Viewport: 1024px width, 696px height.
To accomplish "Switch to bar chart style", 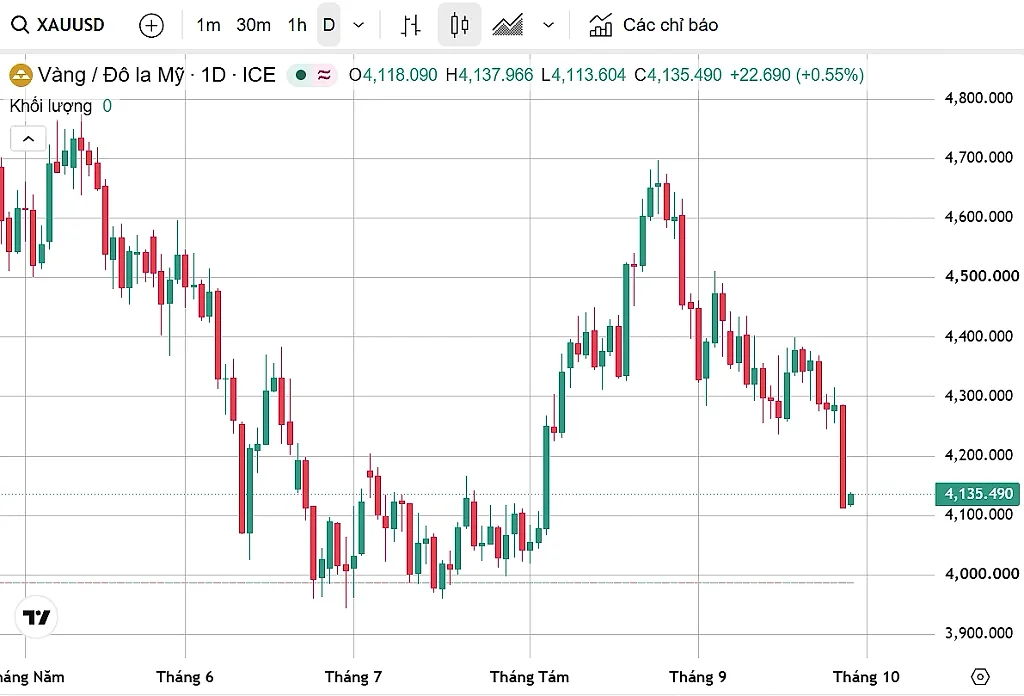I will click(411, 25).
